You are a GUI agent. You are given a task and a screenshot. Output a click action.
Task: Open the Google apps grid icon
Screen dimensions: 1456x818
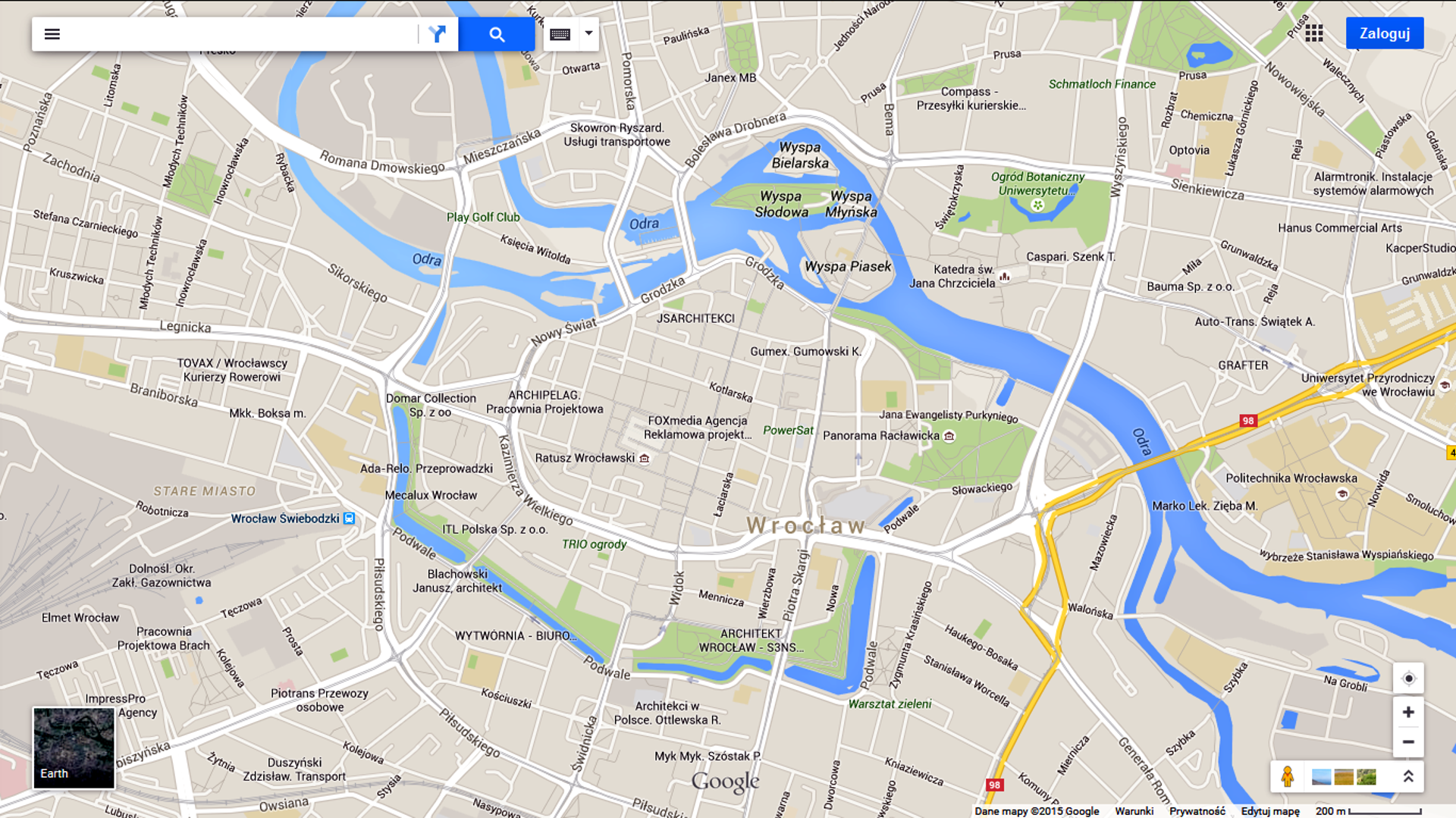(1314, 33)
